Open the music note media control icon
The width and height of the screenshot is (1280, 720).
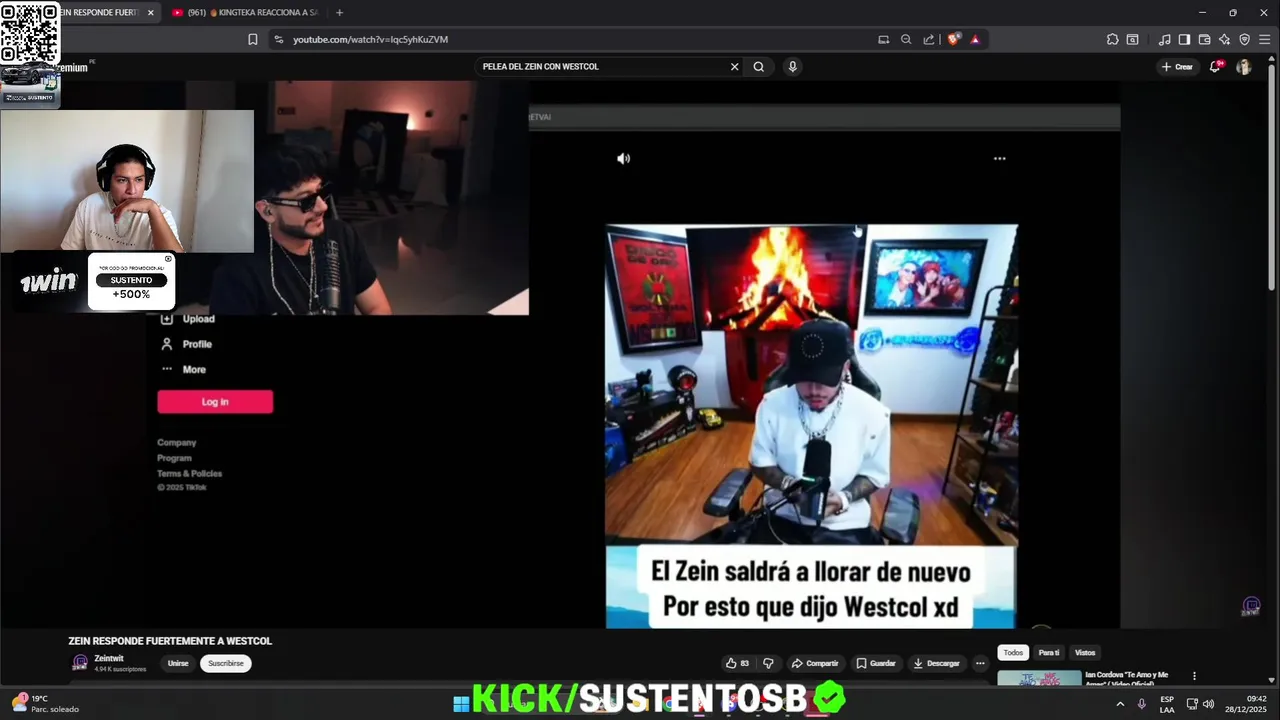(1164, 39)
